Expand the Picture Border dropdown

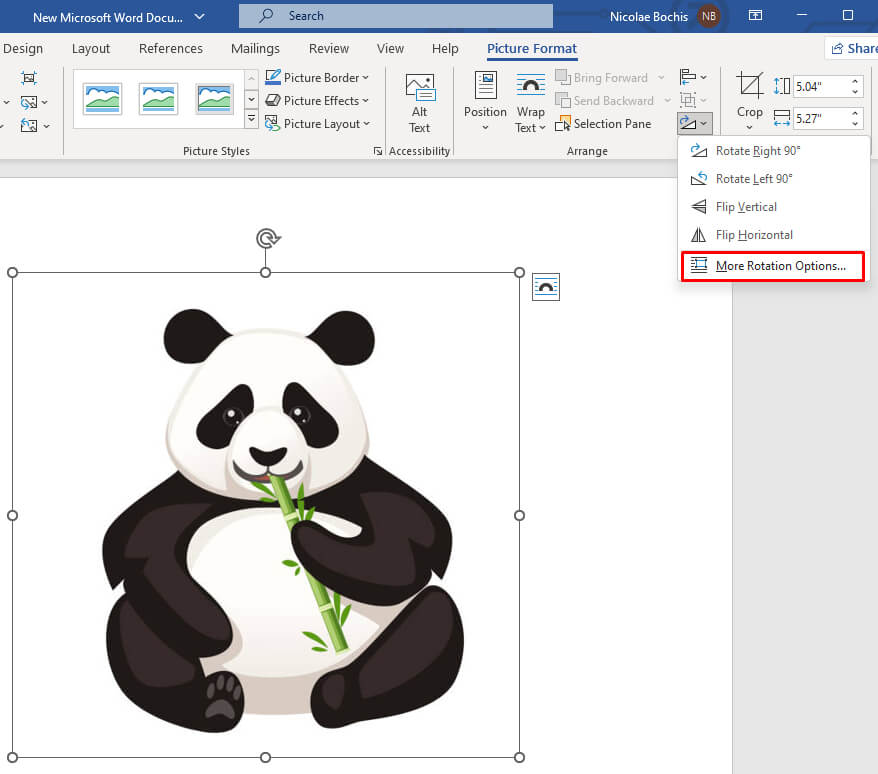coord(317,78)
